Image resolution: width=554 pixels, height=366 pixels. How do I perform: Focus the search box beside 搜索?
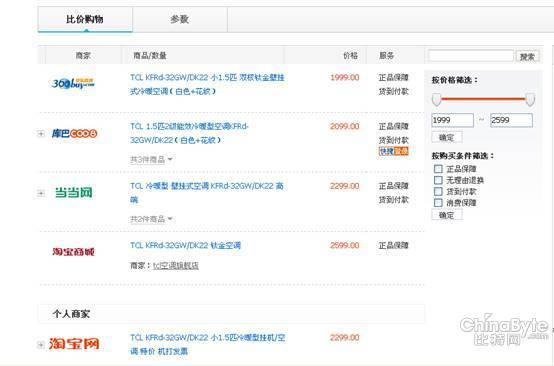pos(471,56)
